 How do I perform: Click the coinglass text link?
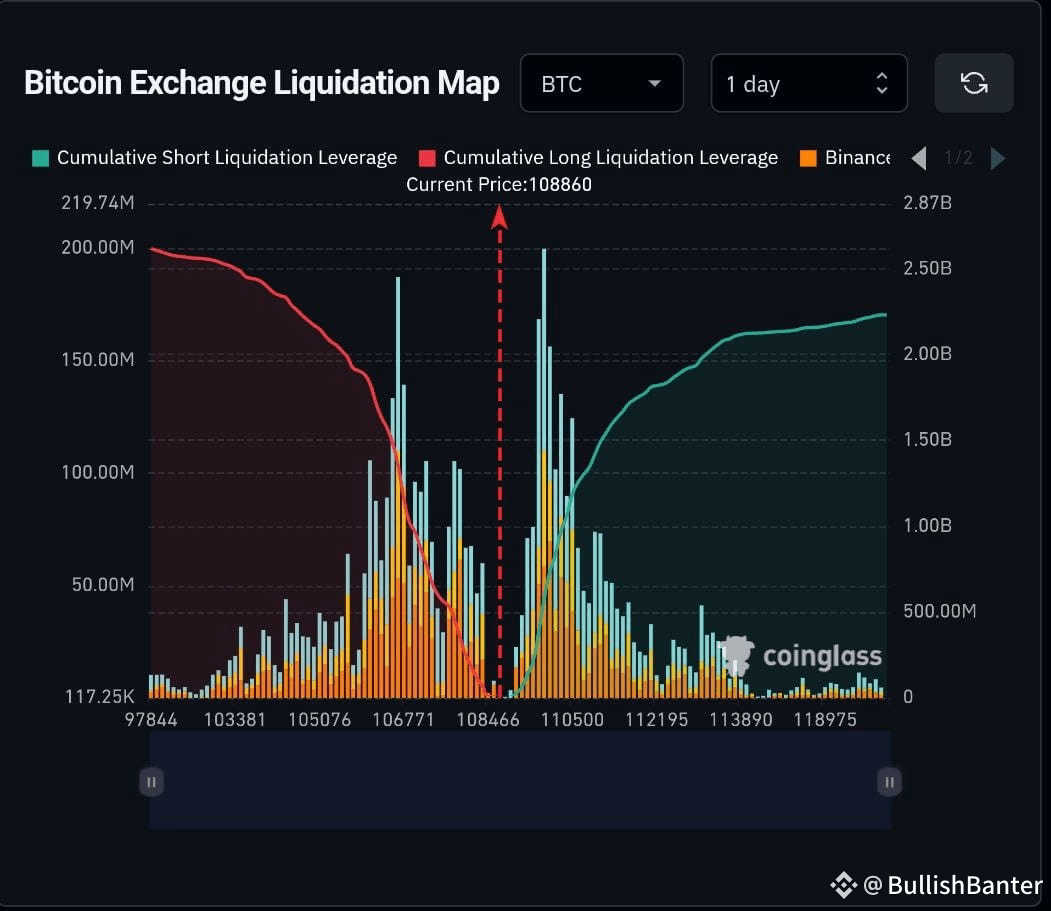pyautogui.click(x=822, y=656)
